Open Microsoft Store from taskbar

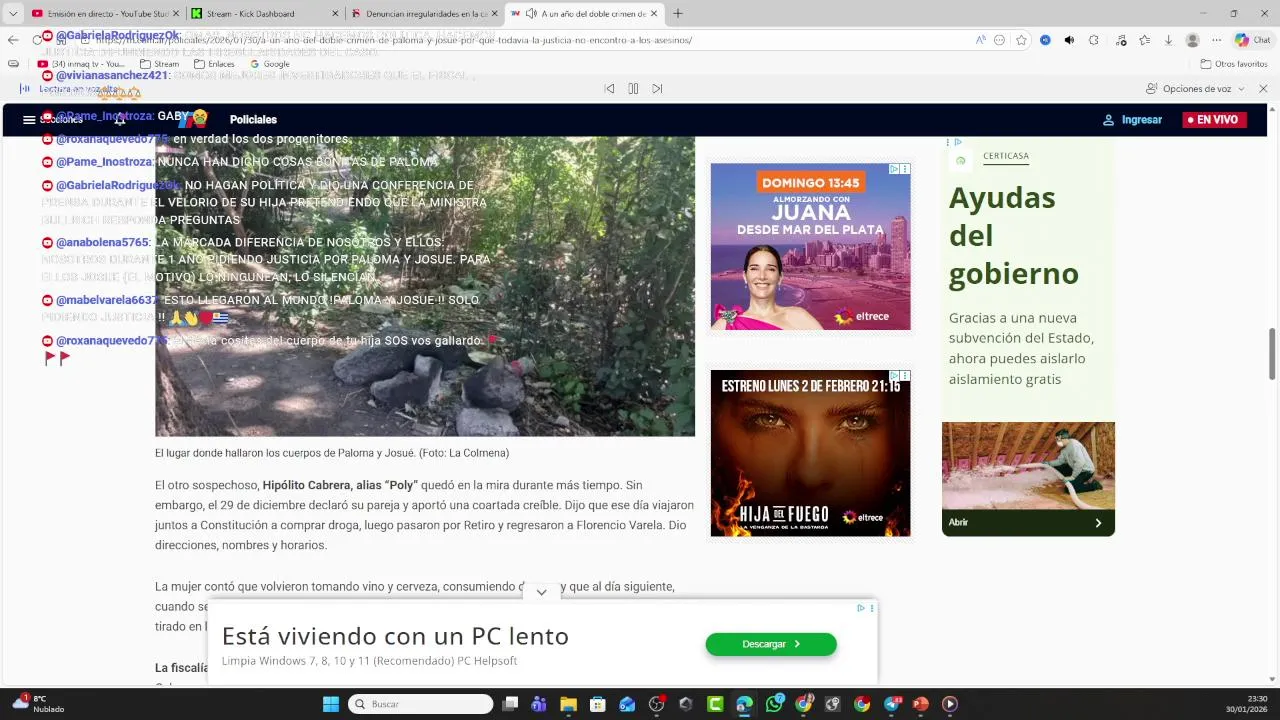(598, 704)
